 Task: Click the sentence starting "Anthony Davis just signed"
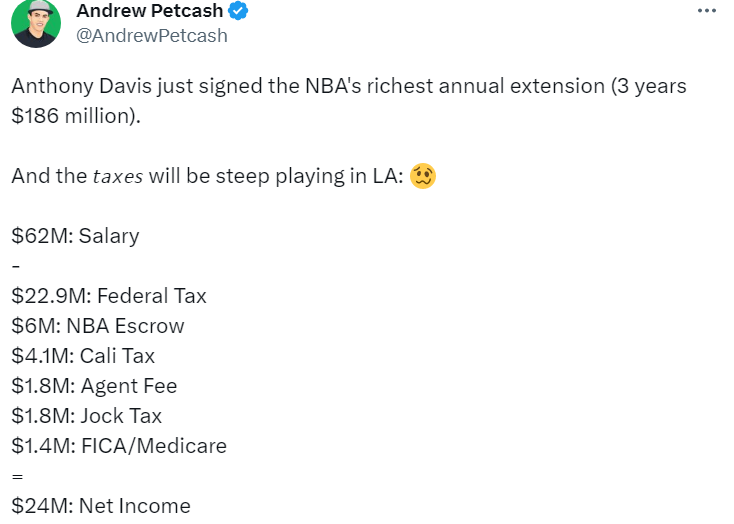(x=300, y=86)
